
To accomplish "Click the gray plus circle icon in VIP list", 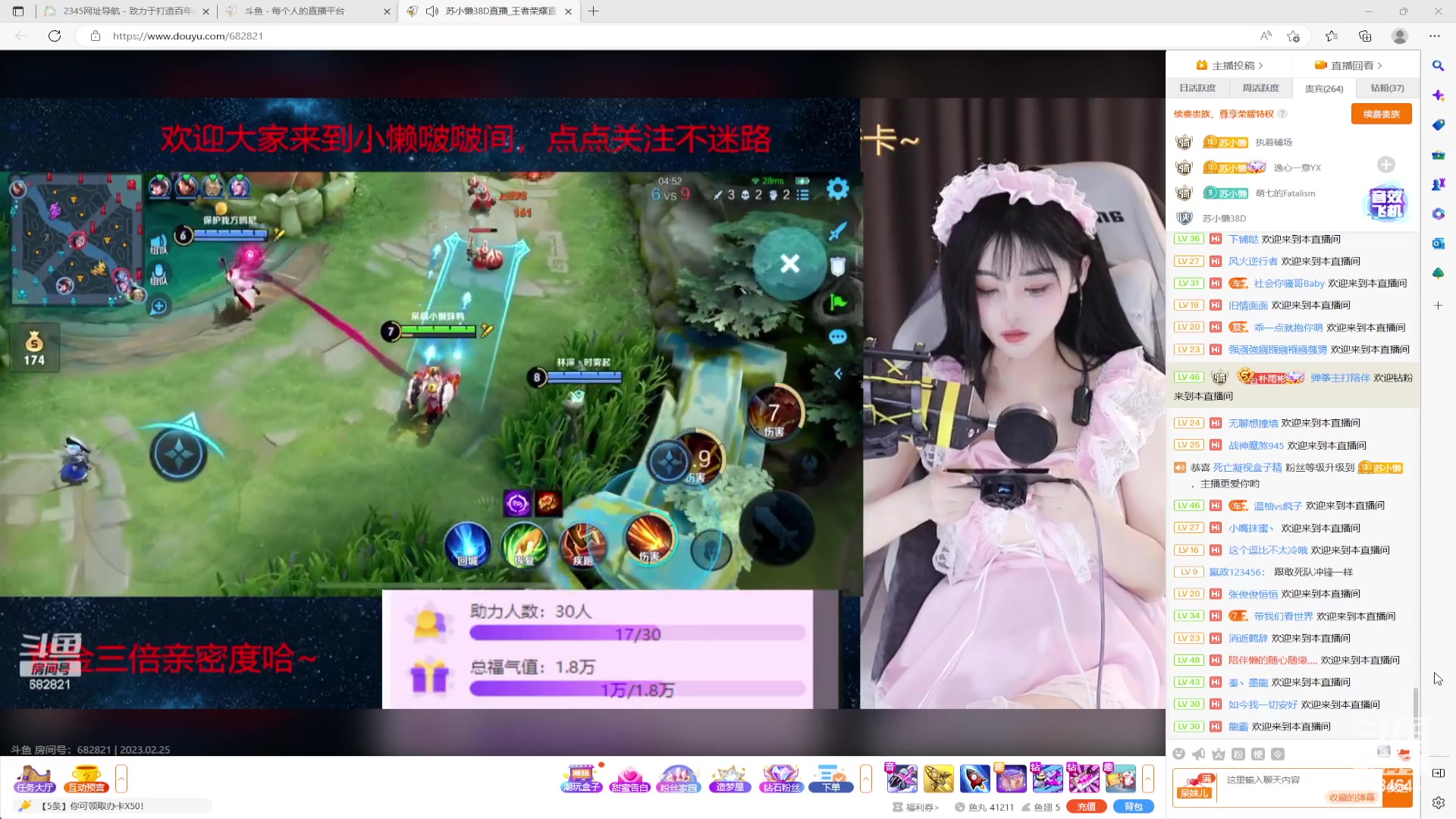I will [x=1386, y=165].
